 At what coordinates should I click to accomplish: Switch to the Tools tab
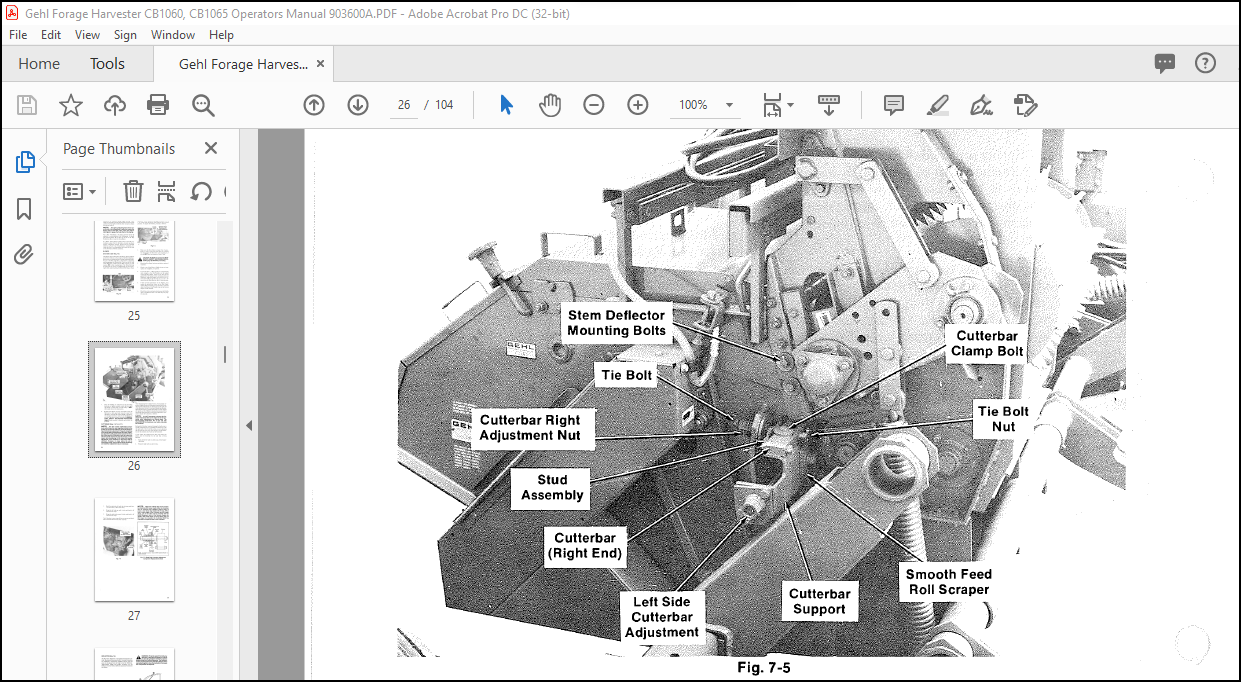(x=107, y=63)
